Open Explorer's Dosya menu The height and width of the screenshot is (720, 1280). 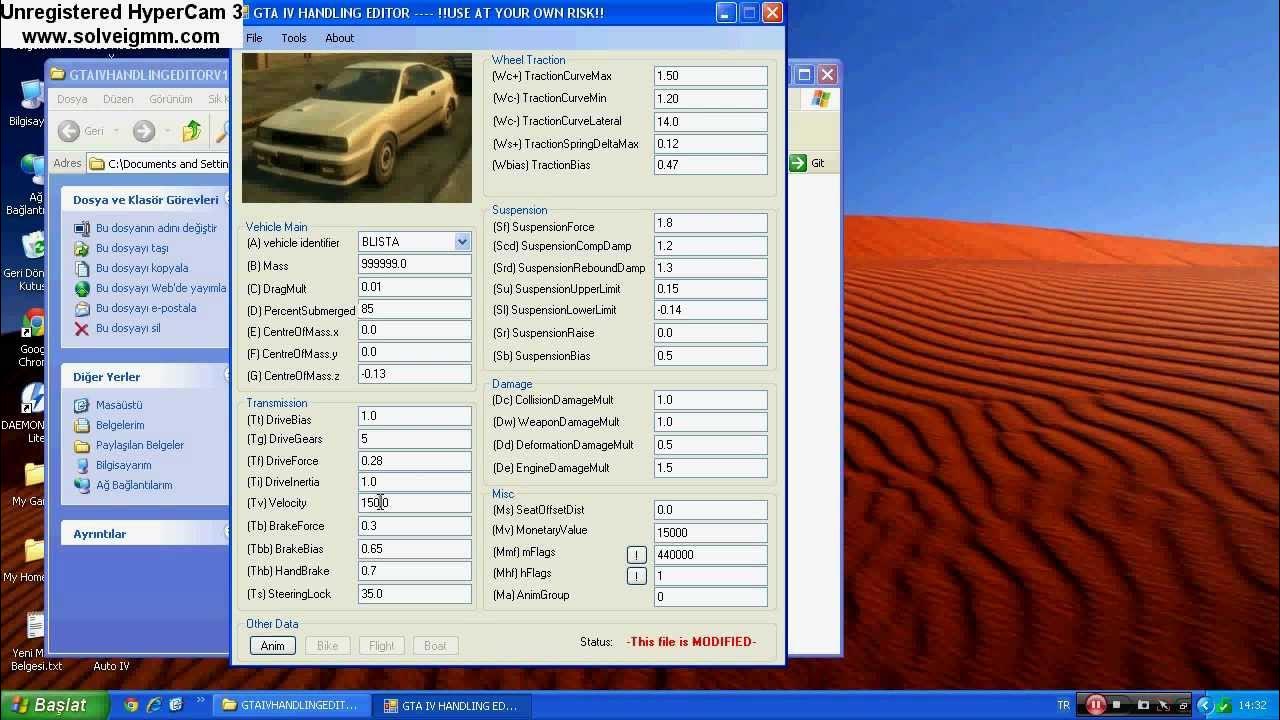(72, 99)
